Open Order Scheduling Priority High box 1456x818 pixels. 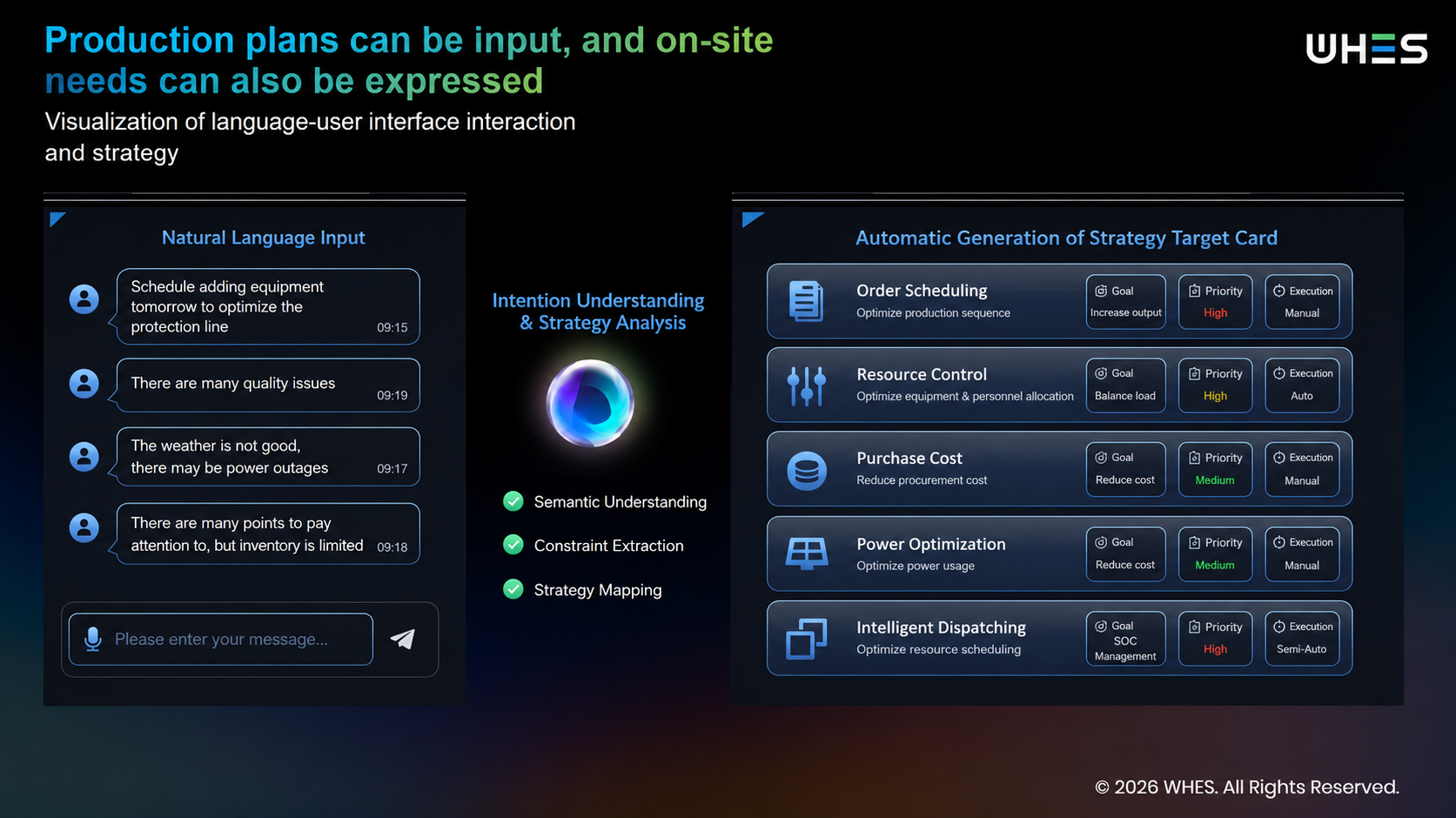click(x=1215, y=302)
